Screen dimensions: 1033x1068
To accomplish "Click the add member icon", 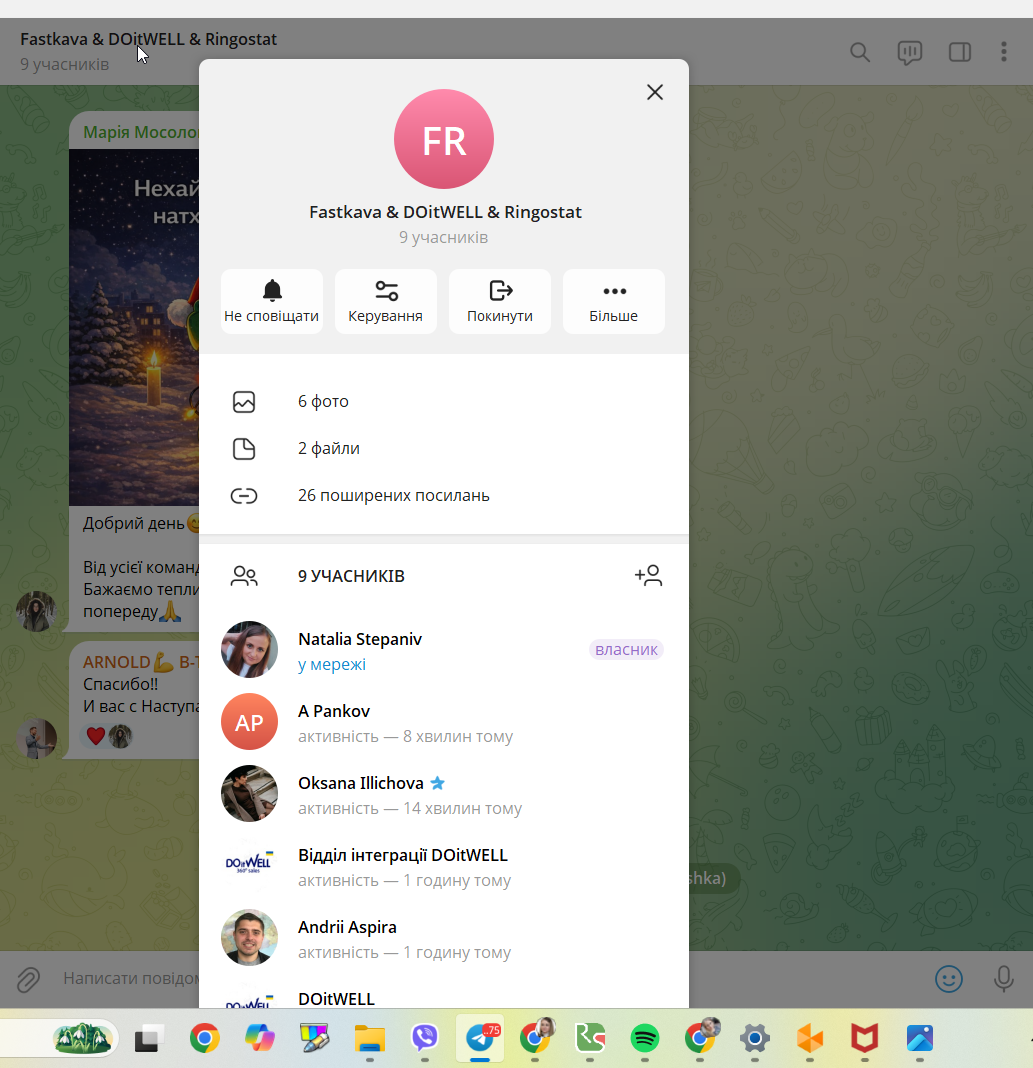I will point(648,576).
